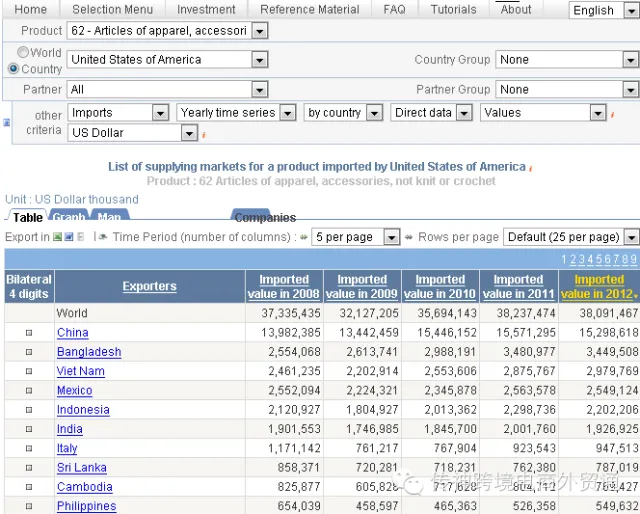Viewport: 640px width, 514px height.
Task: Sort by Imported value in 2010
Action: pyautogui.click(x=440, y=287)
